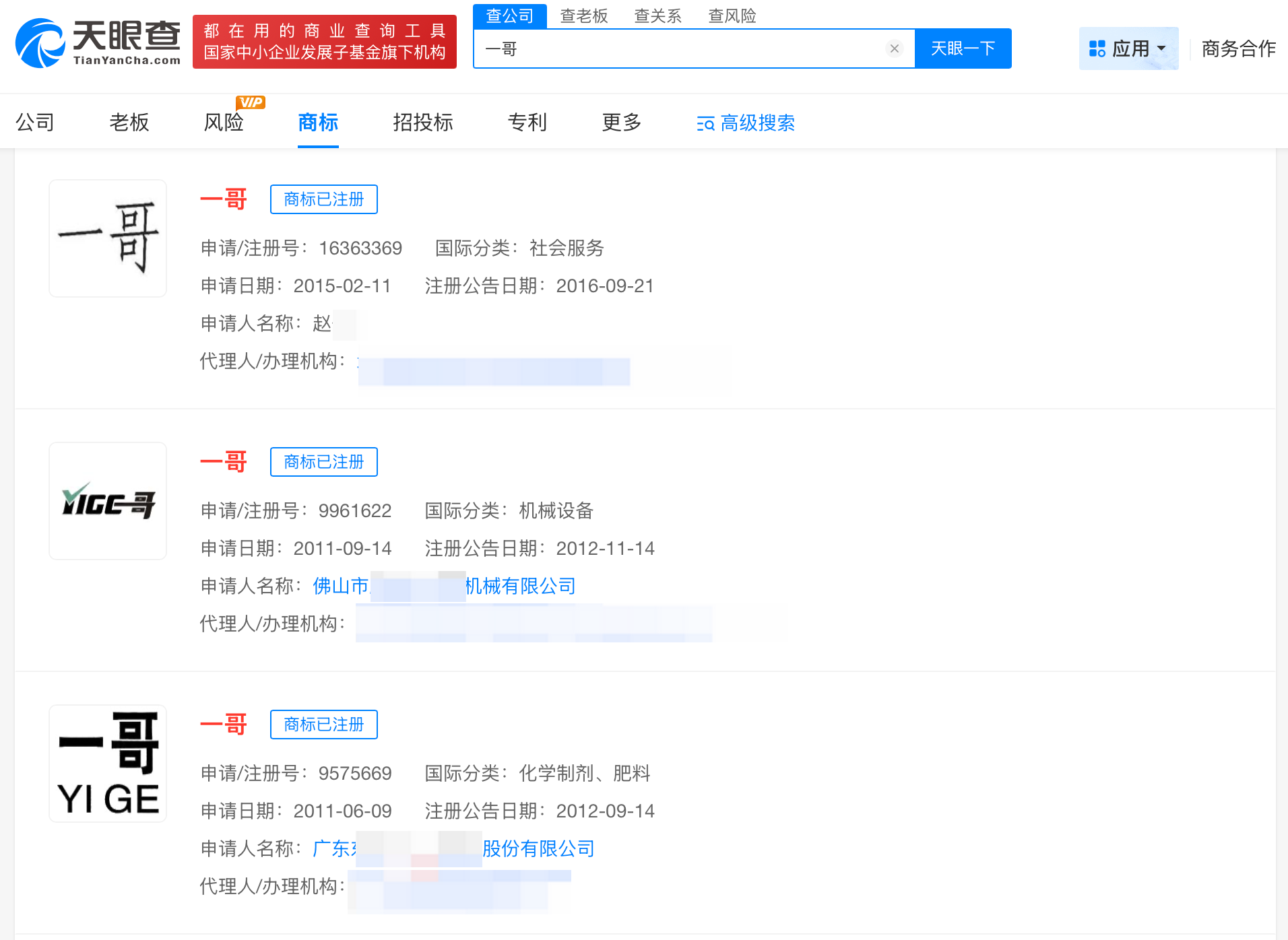Screen dimensions: 1288x940
Task: Switch to 查老板 search tab
Action: click(x=583, y=15)
